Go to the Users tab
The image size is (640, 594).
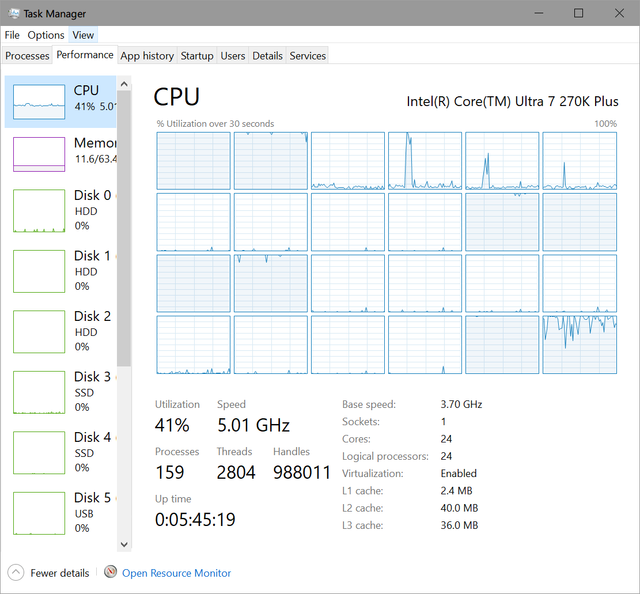[233, 56]
